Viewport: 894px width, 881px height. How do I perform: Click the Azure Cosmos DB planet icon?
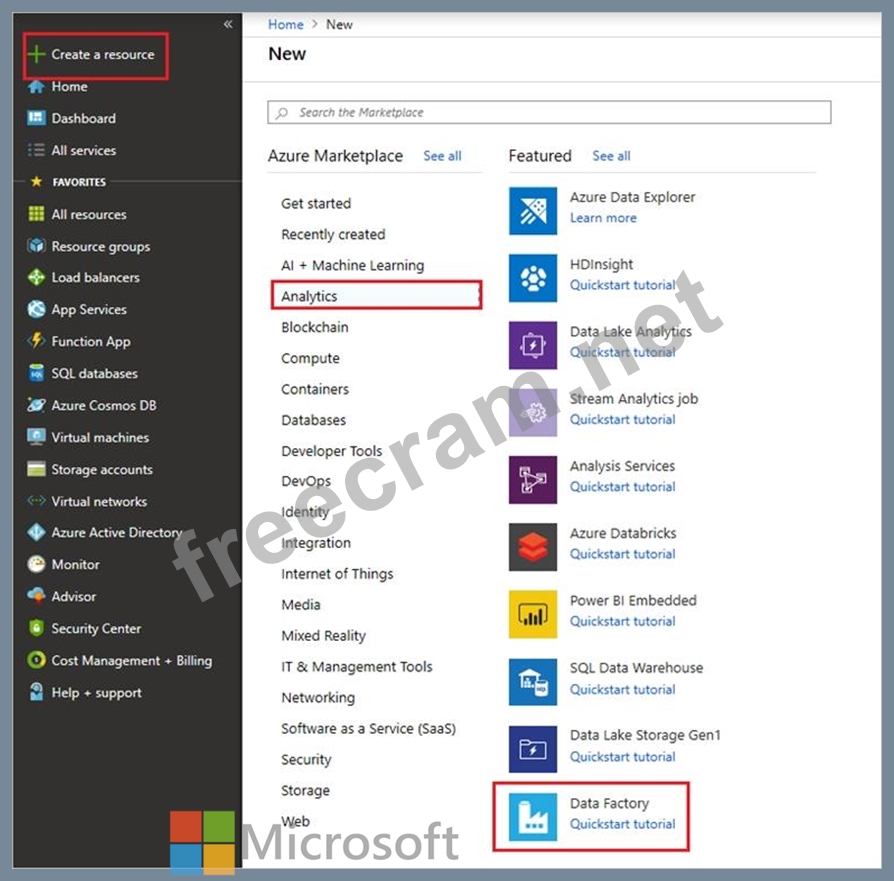[36, 405]
